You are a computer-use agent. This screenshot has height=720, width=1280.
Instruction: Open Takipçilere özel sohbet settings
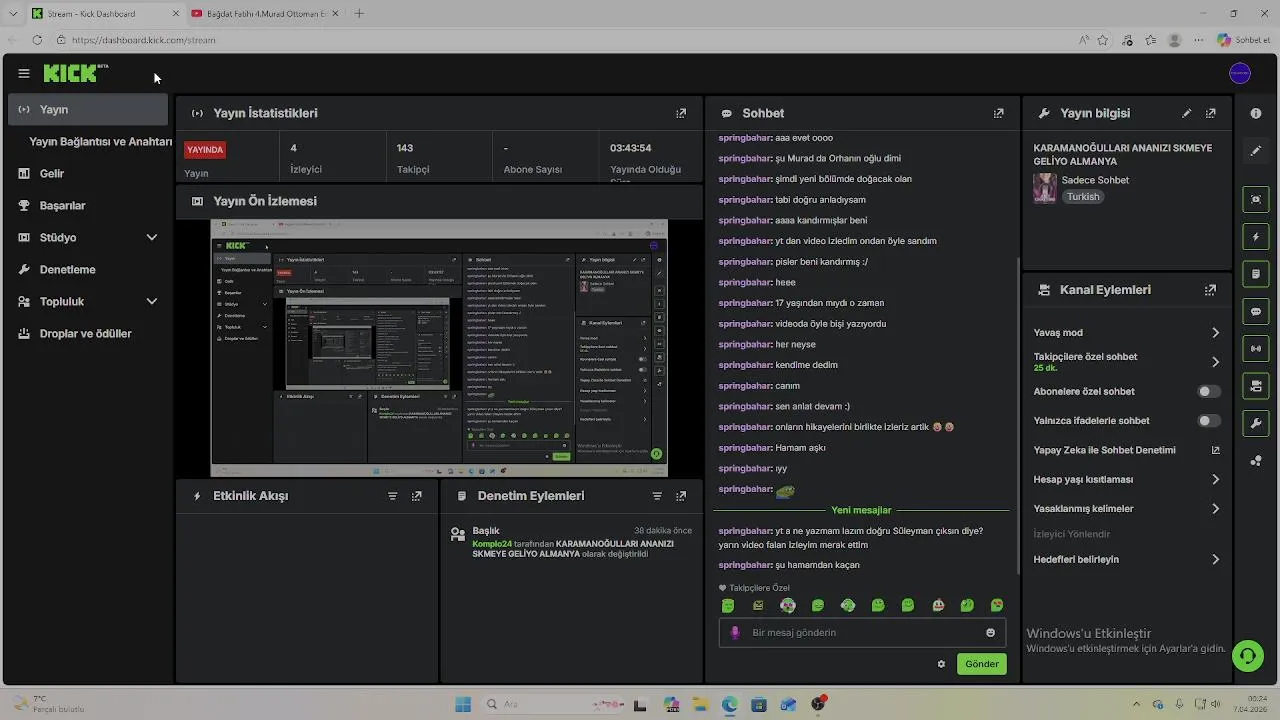pyautogui.click(x=1126, y=362)
